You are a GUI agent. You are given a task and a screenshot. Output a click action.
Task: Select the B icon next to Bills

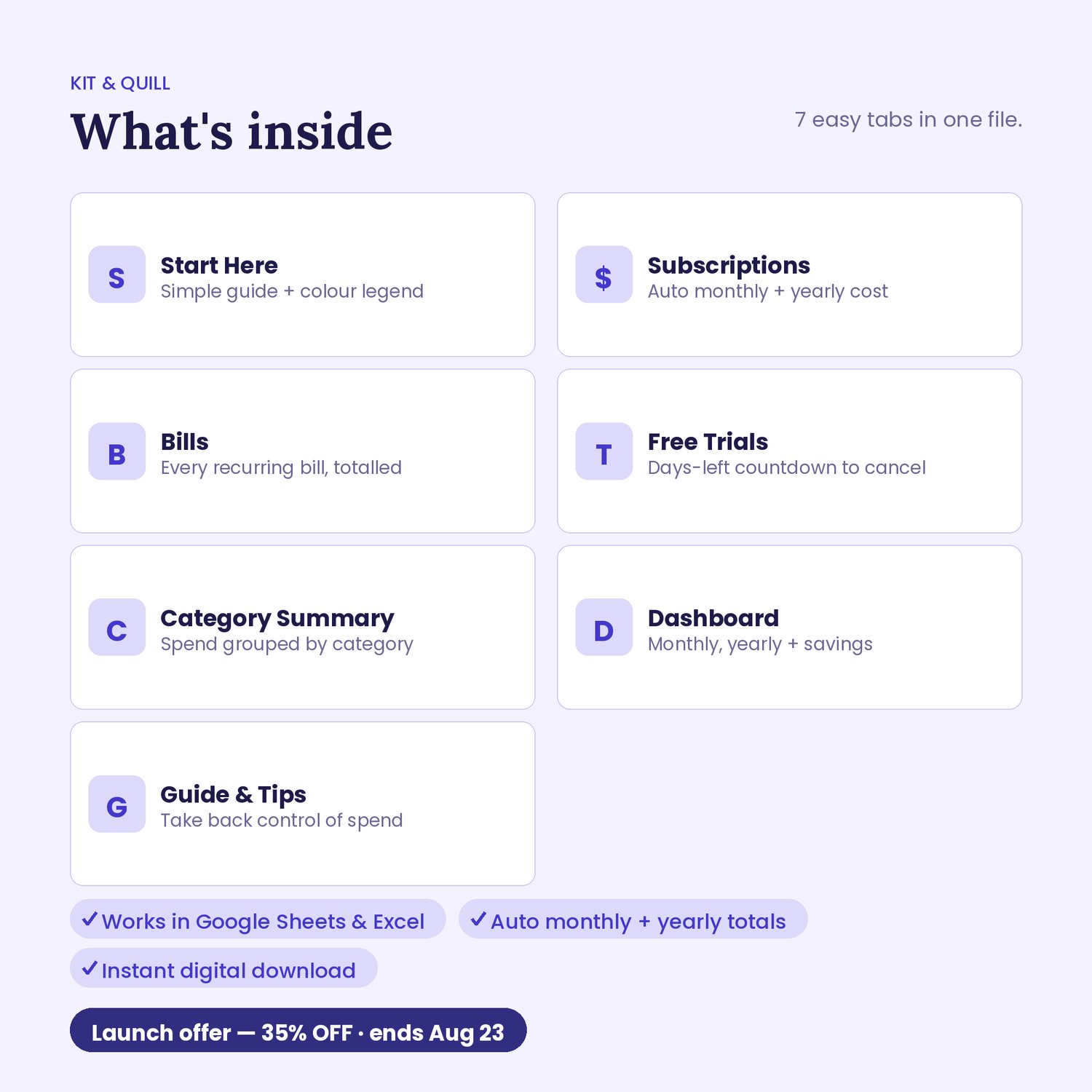[116, 451]
